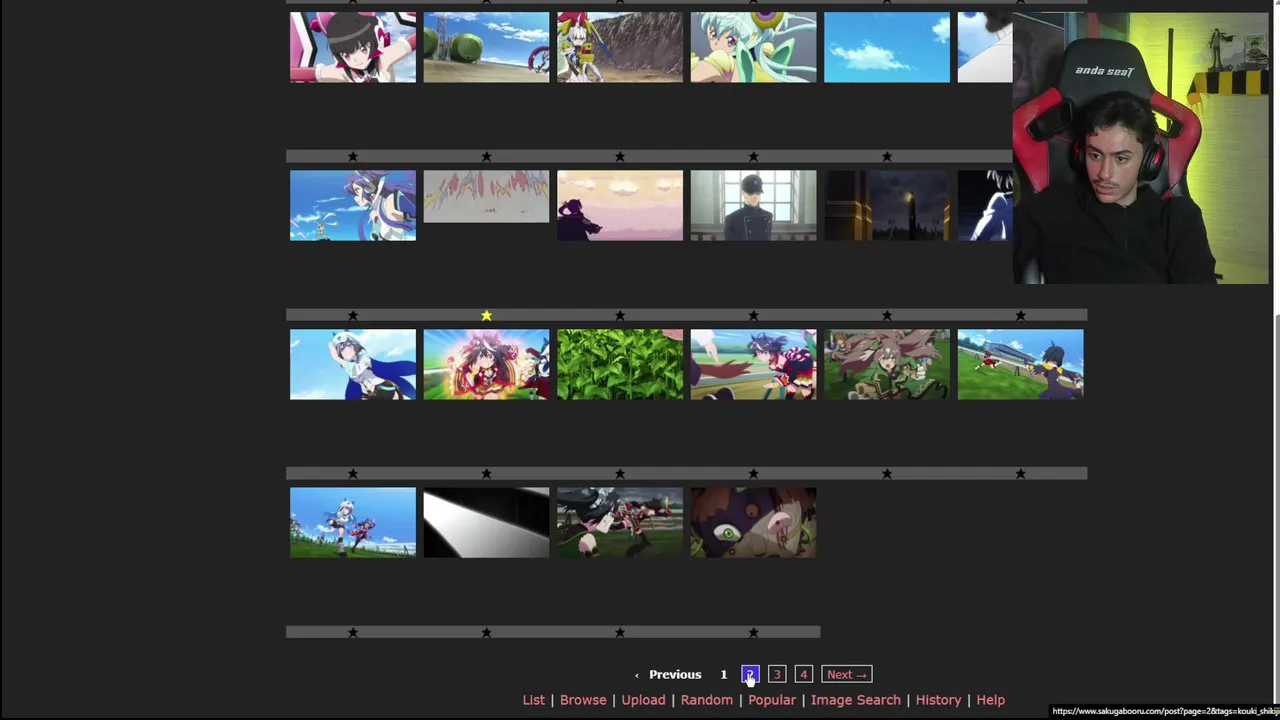Click star below the horse girl running on track thumbnail
The width and height of the screenshot is (1280, 720).
(753, 474)
